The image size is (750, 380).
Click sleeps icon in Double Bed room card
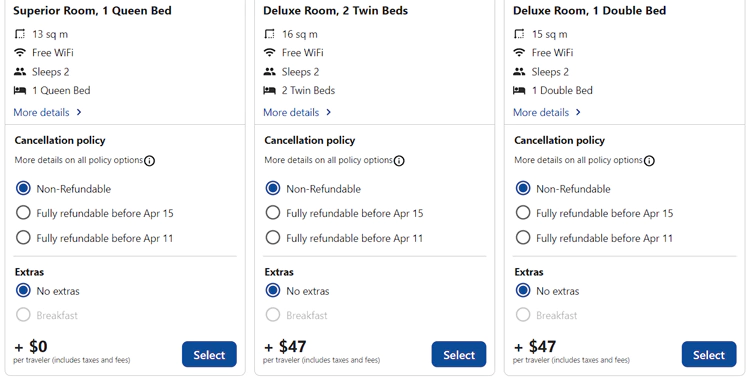pos(519,72)
